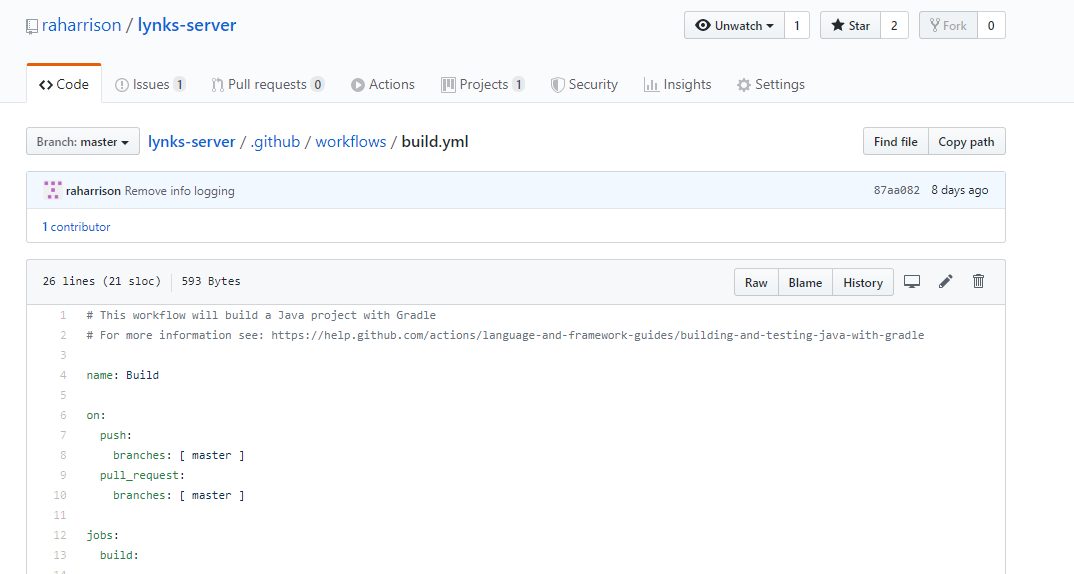Open the Pull requests tab

click(267, 84)
